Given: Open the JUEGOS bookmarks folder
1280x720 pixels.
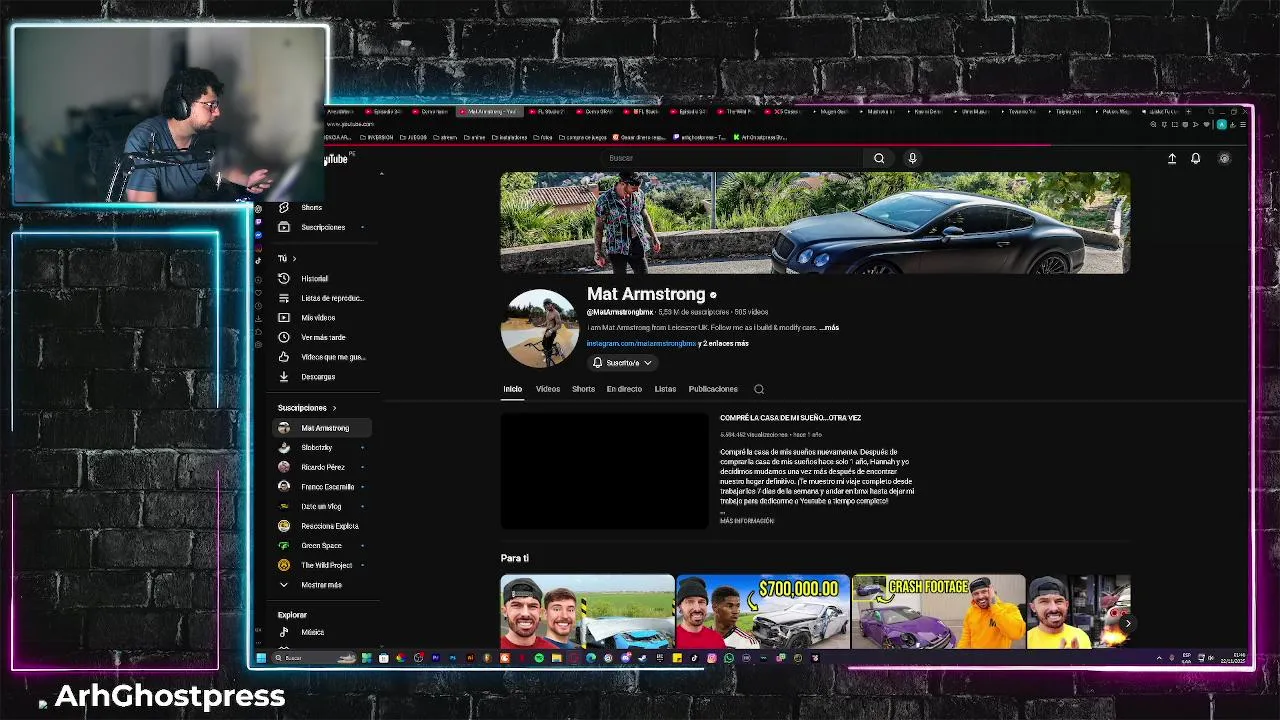Looking at the screenshot, I should 414,137.
